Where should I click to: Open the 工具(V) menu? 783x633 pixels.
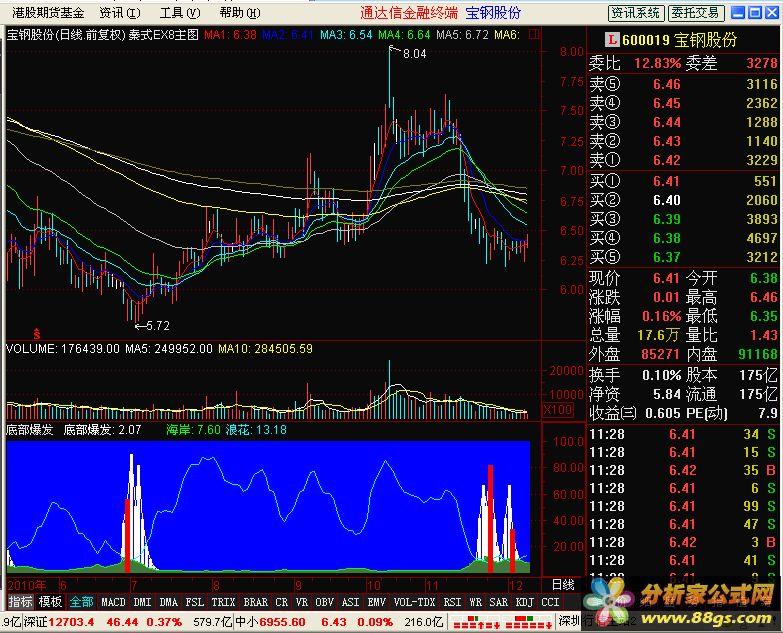point(180,12)
